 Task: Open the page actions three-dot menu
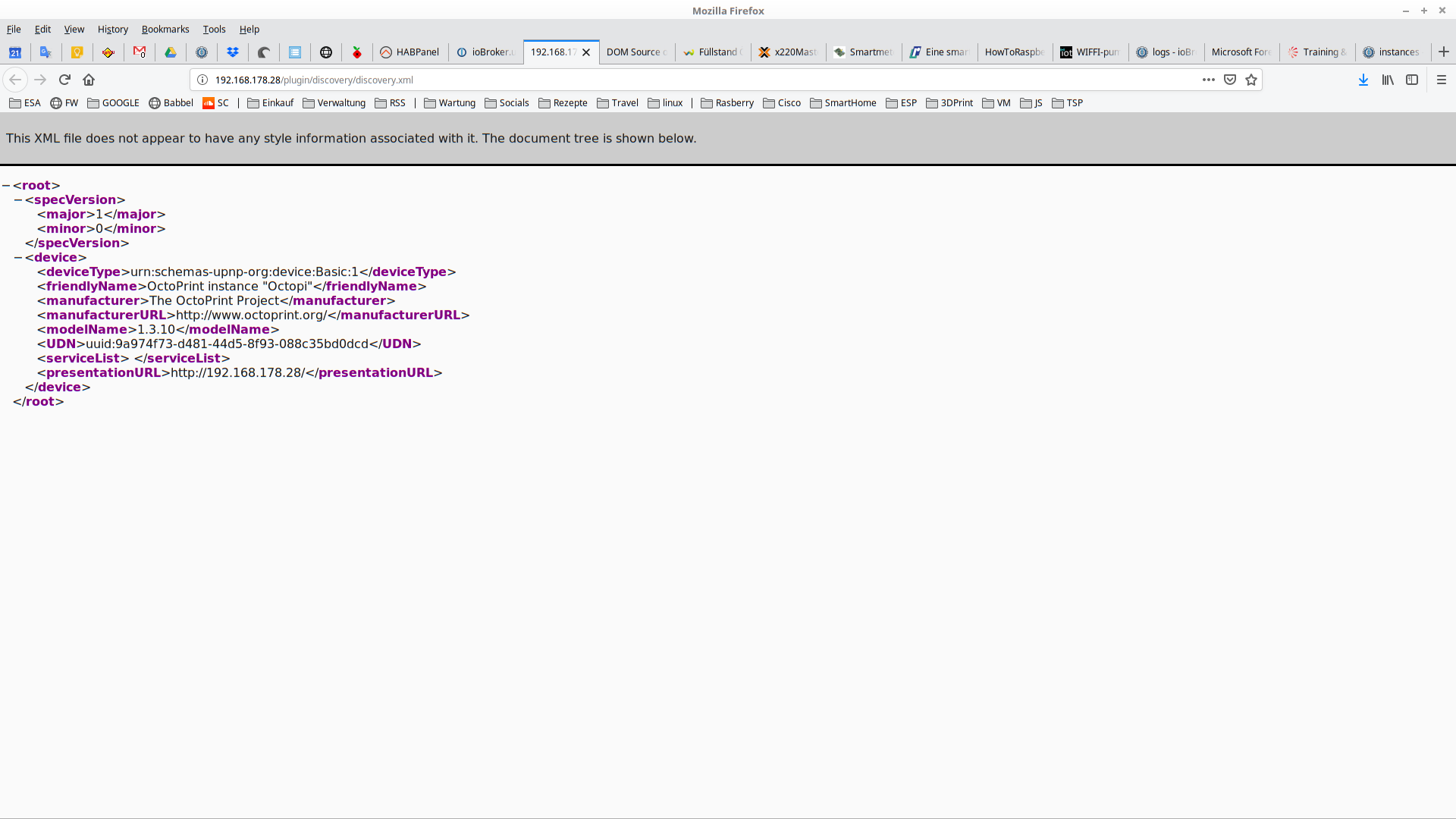pyautogui.click(x=1209, y=80)
